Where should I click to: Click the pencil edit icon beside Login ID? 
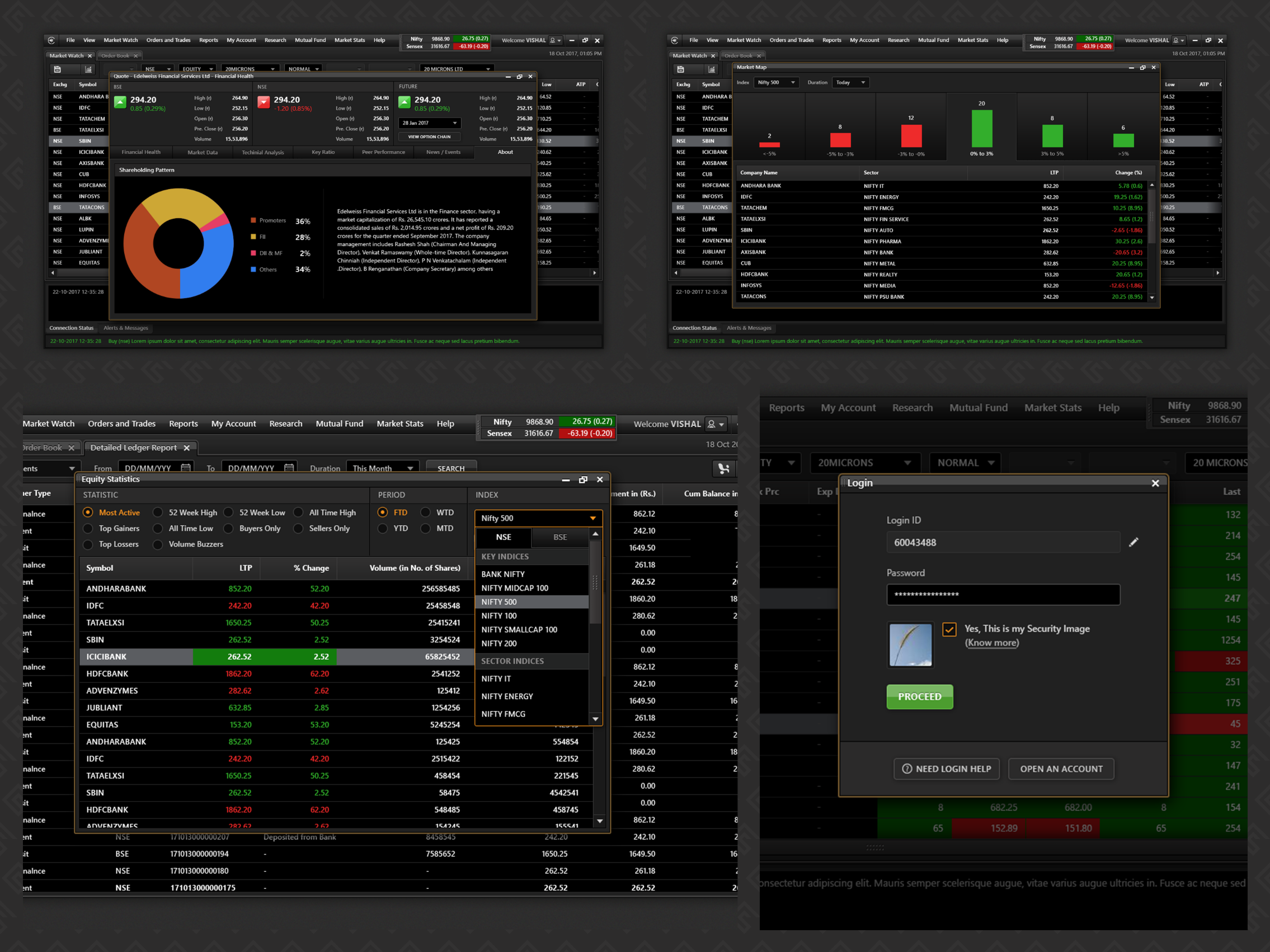(1134, 542)
